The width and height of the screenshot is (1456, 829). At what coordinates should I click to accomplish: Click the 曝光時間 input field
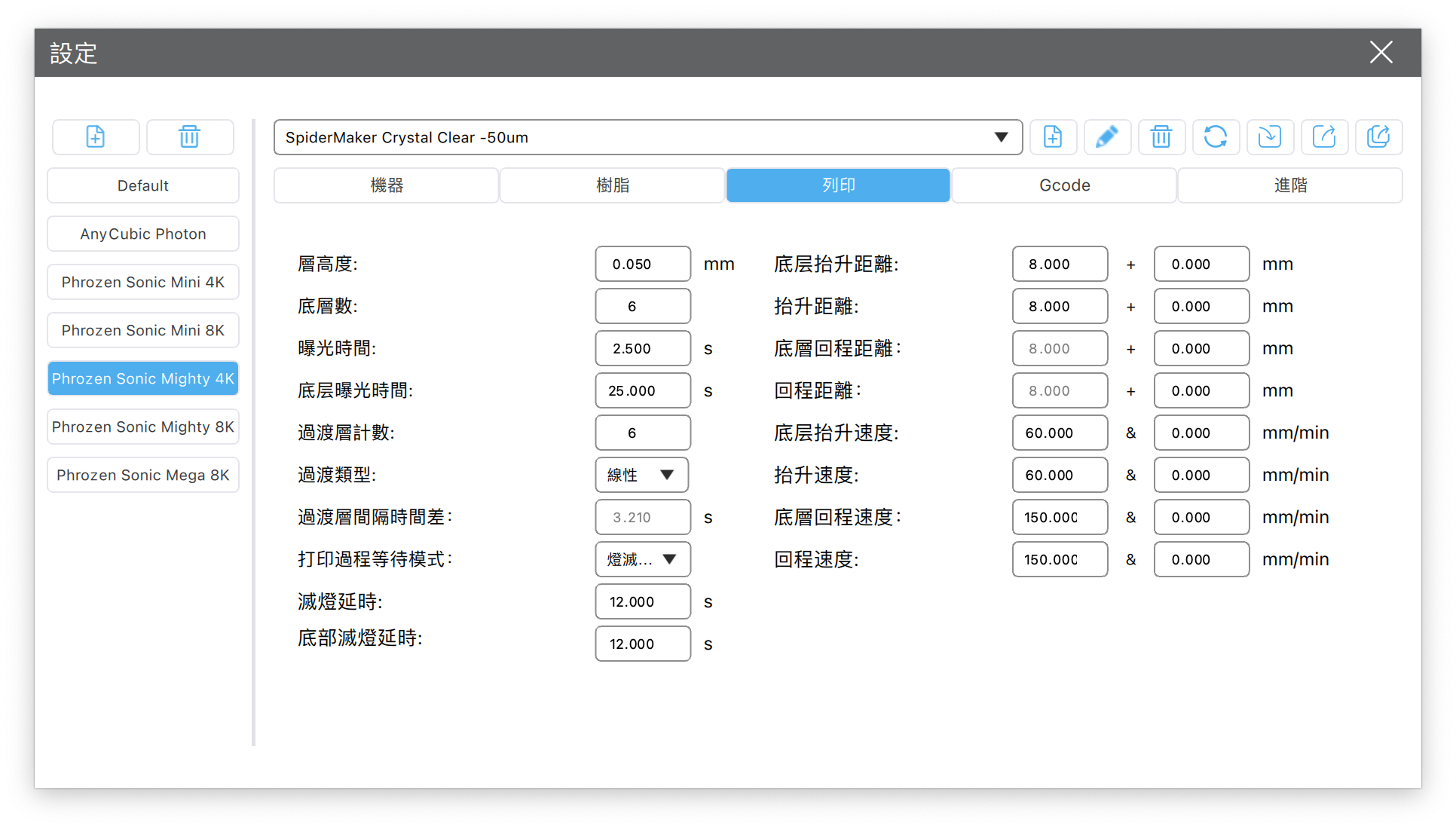click(x=642, y=348)
